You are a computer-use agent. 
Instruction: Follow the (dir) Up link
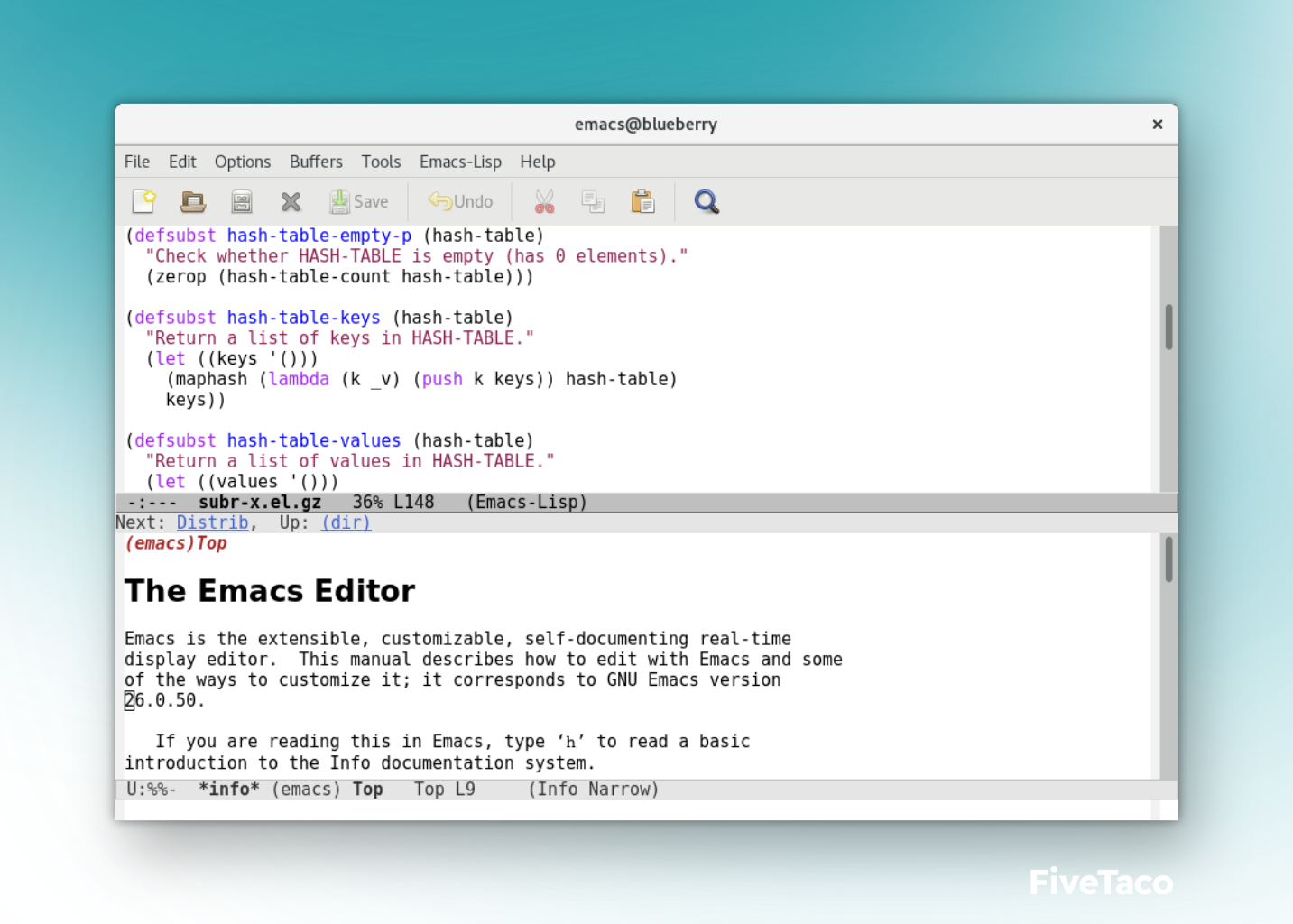click(x=346, y=522)
